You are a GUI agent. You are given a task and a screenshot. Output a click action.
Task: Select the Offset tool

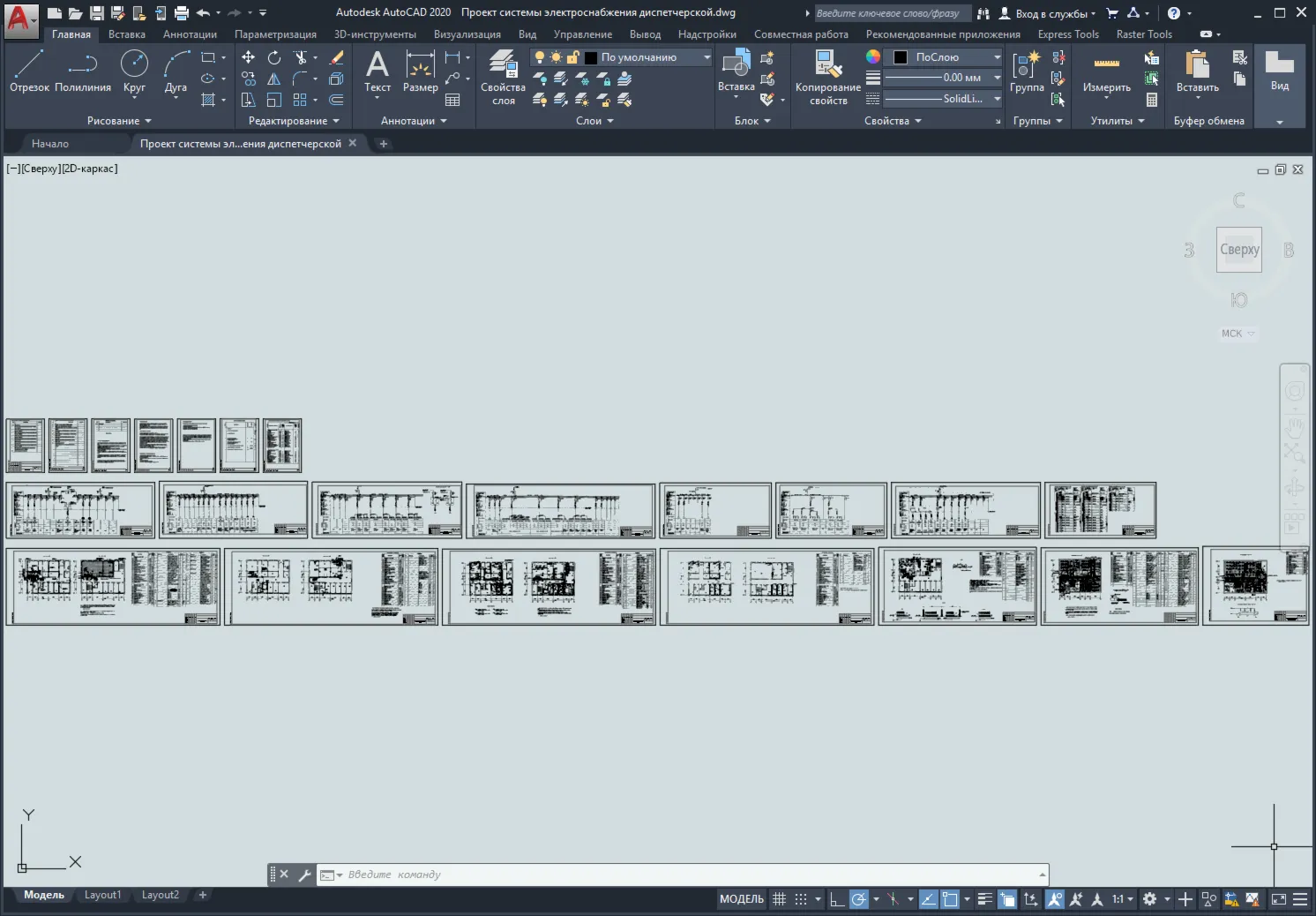point(336,100)
